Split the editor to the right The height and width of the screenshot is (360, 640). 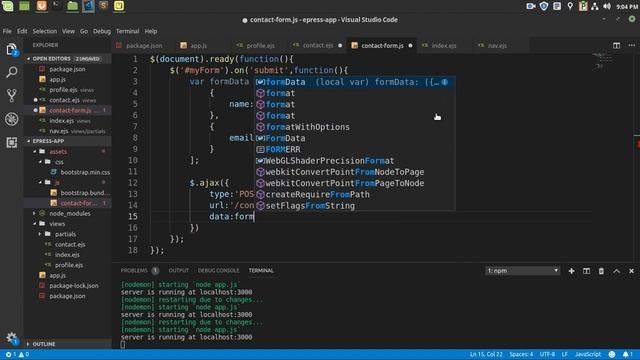coord(616,45)
